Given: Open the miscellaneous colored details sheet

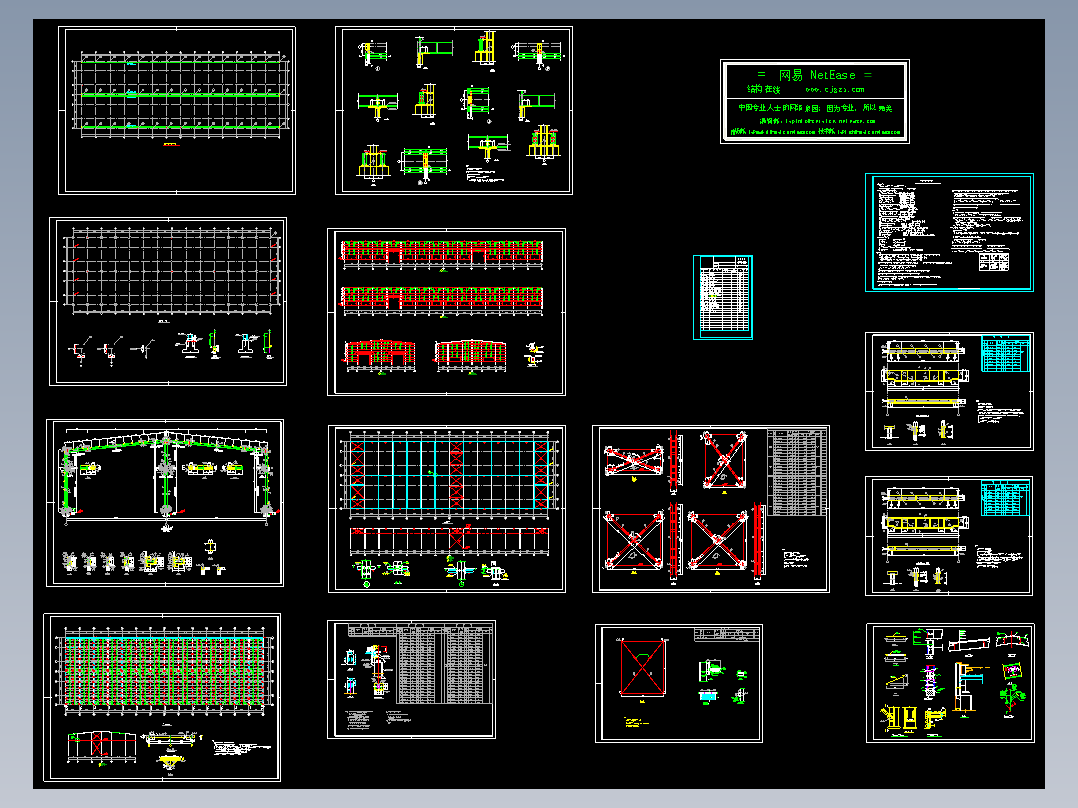Looking at the screenshot, I should click(x=950, y=684).
